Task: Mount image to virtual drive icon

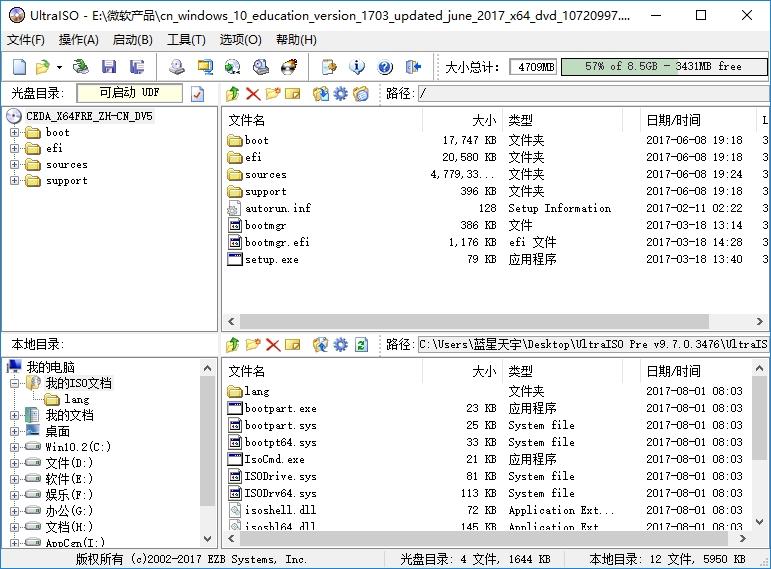Action: point(261,66)
